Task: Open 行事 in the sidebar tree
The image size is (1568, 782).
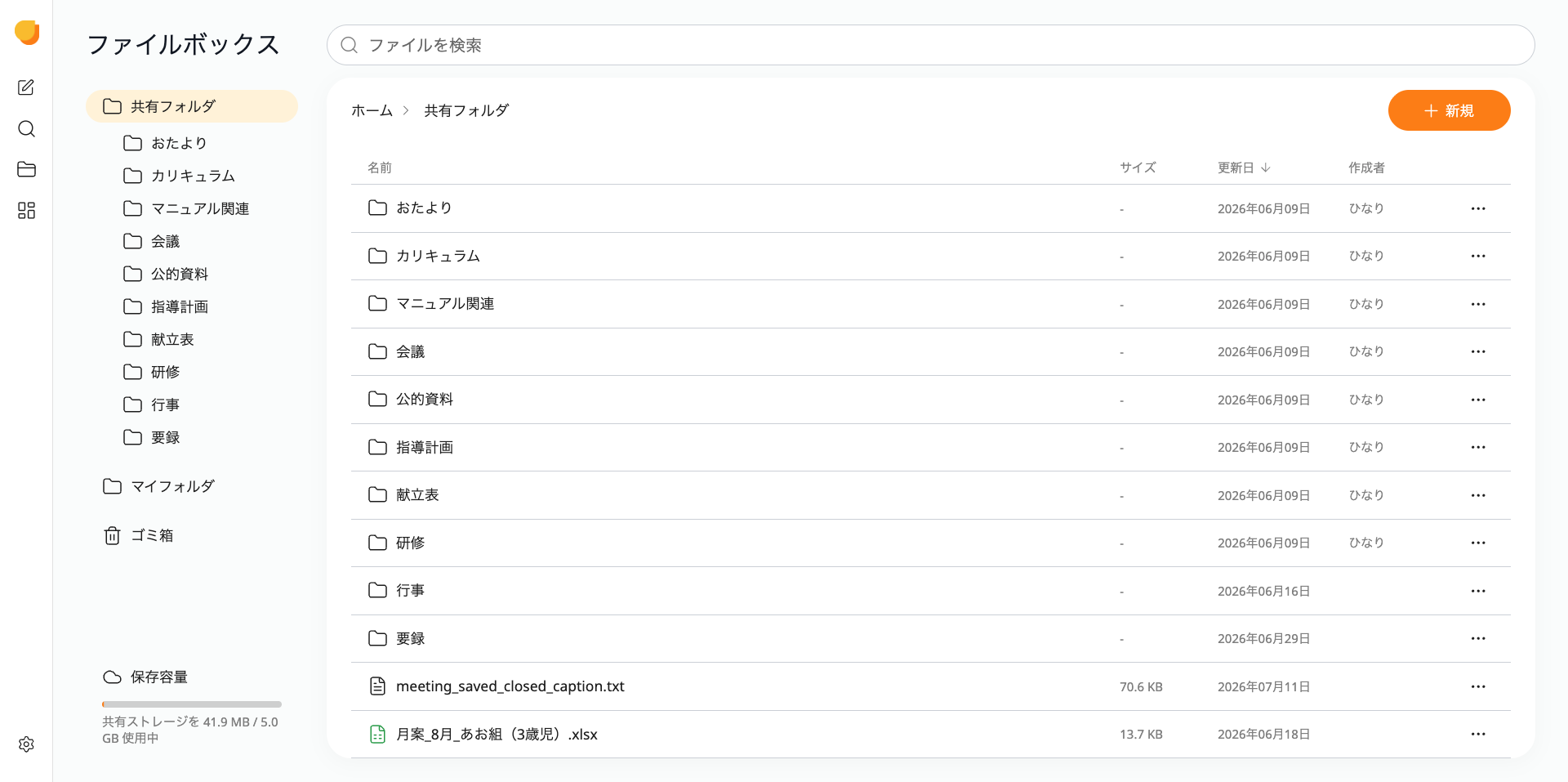Action: [165, 404]
